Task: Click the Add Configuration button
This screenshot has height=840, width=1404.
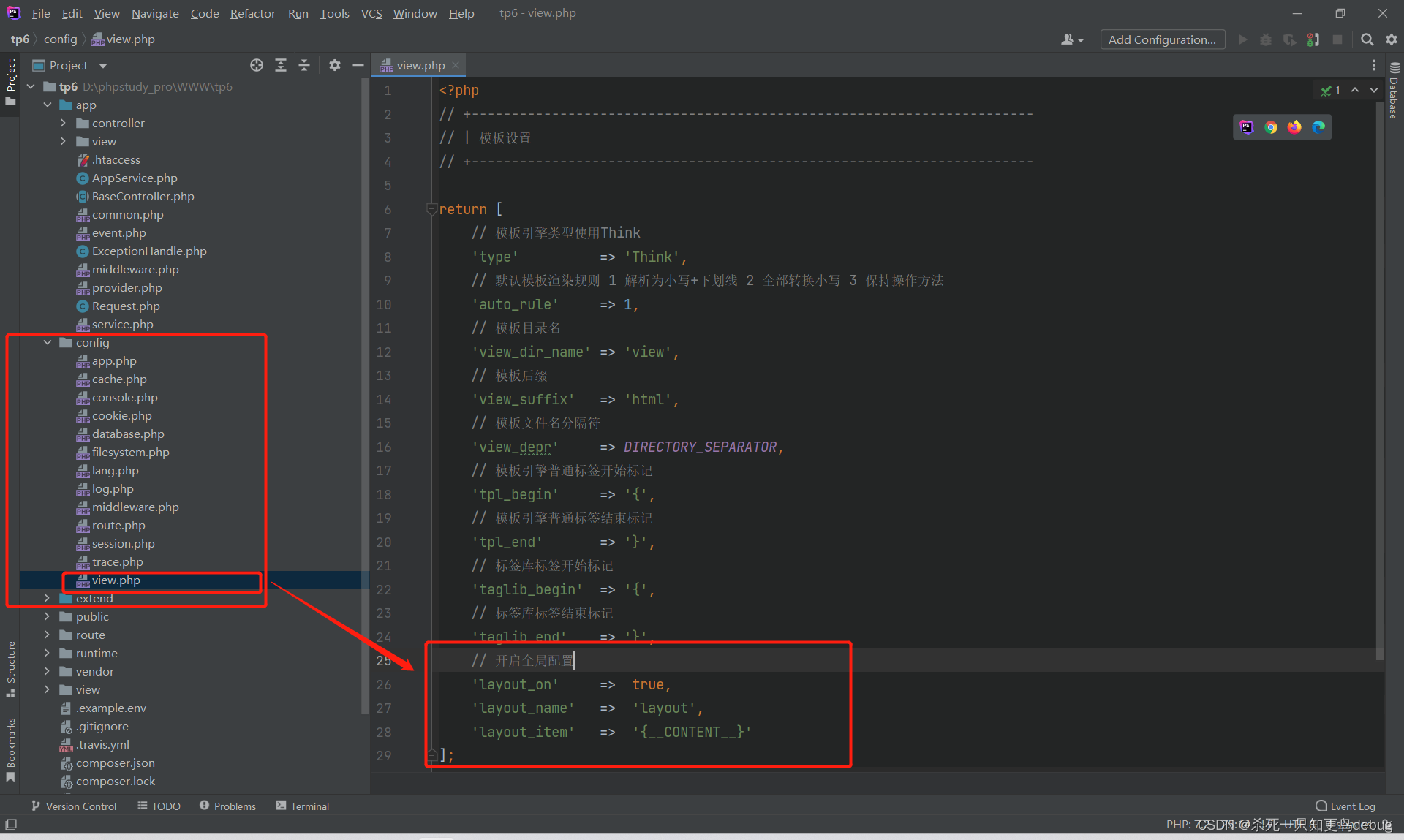Action: 1162,39
